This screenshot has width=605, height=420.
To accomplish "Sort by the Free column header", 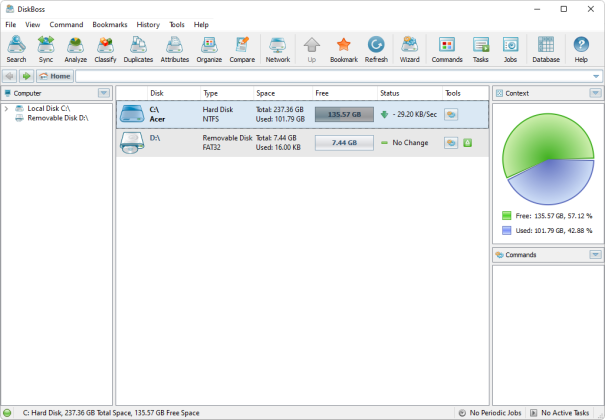I will [x=345, y=93].
